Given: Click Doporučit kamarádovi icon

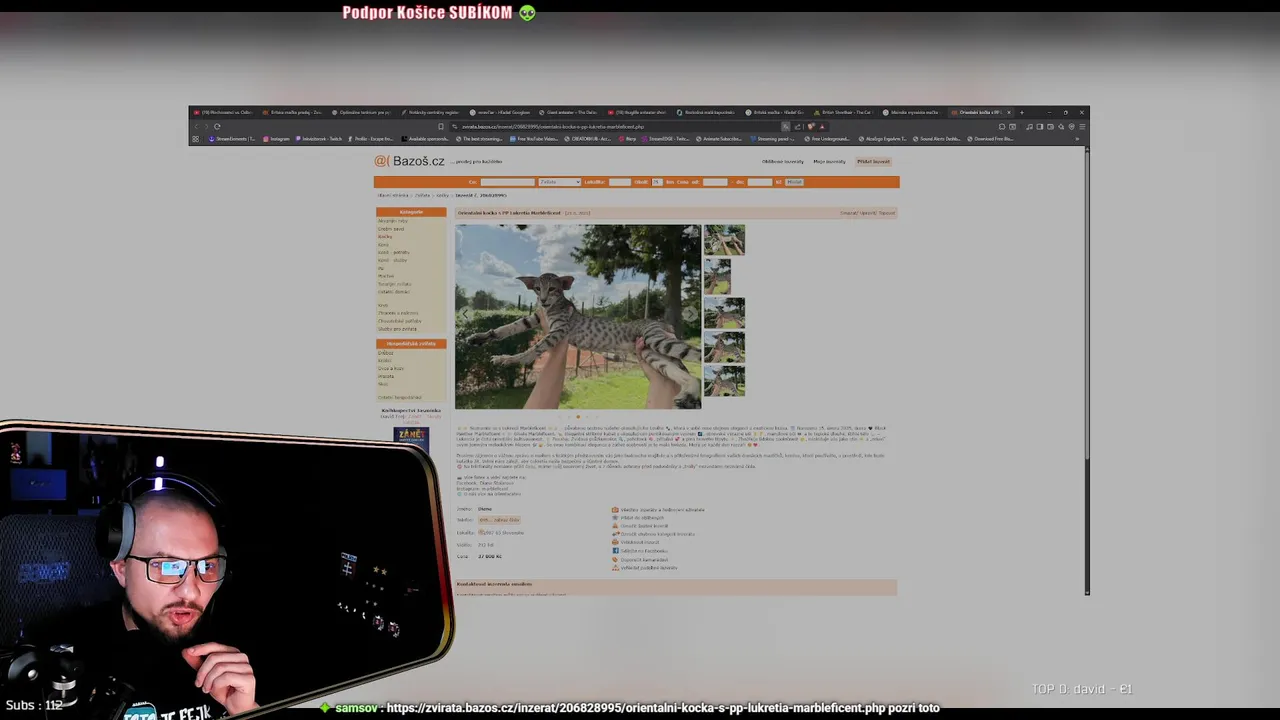Looking at the screenshot, I should coord(615,560).
